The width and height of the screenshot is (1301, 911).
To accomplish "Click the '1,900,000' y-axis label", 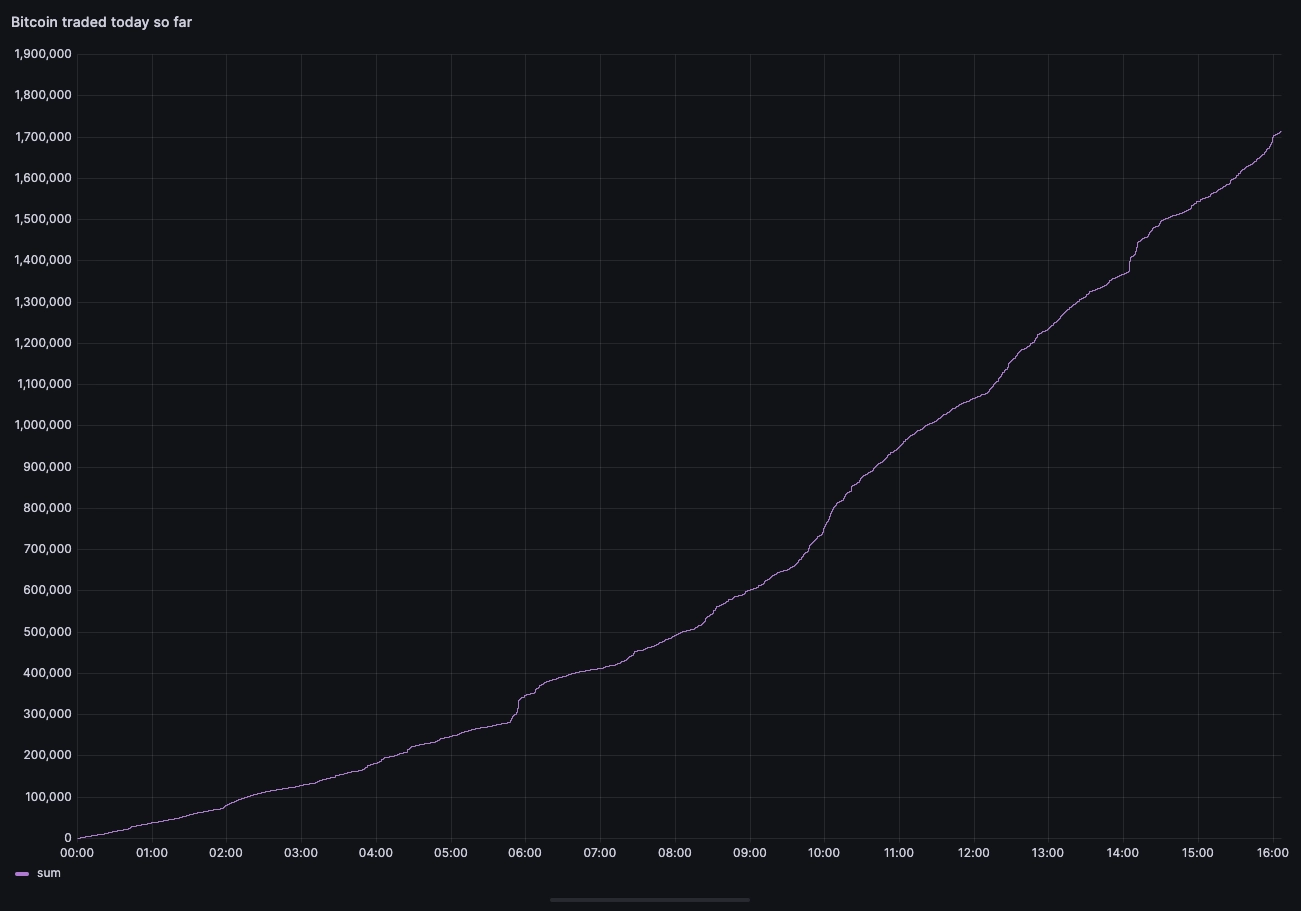I will click(x=43, y=54).
